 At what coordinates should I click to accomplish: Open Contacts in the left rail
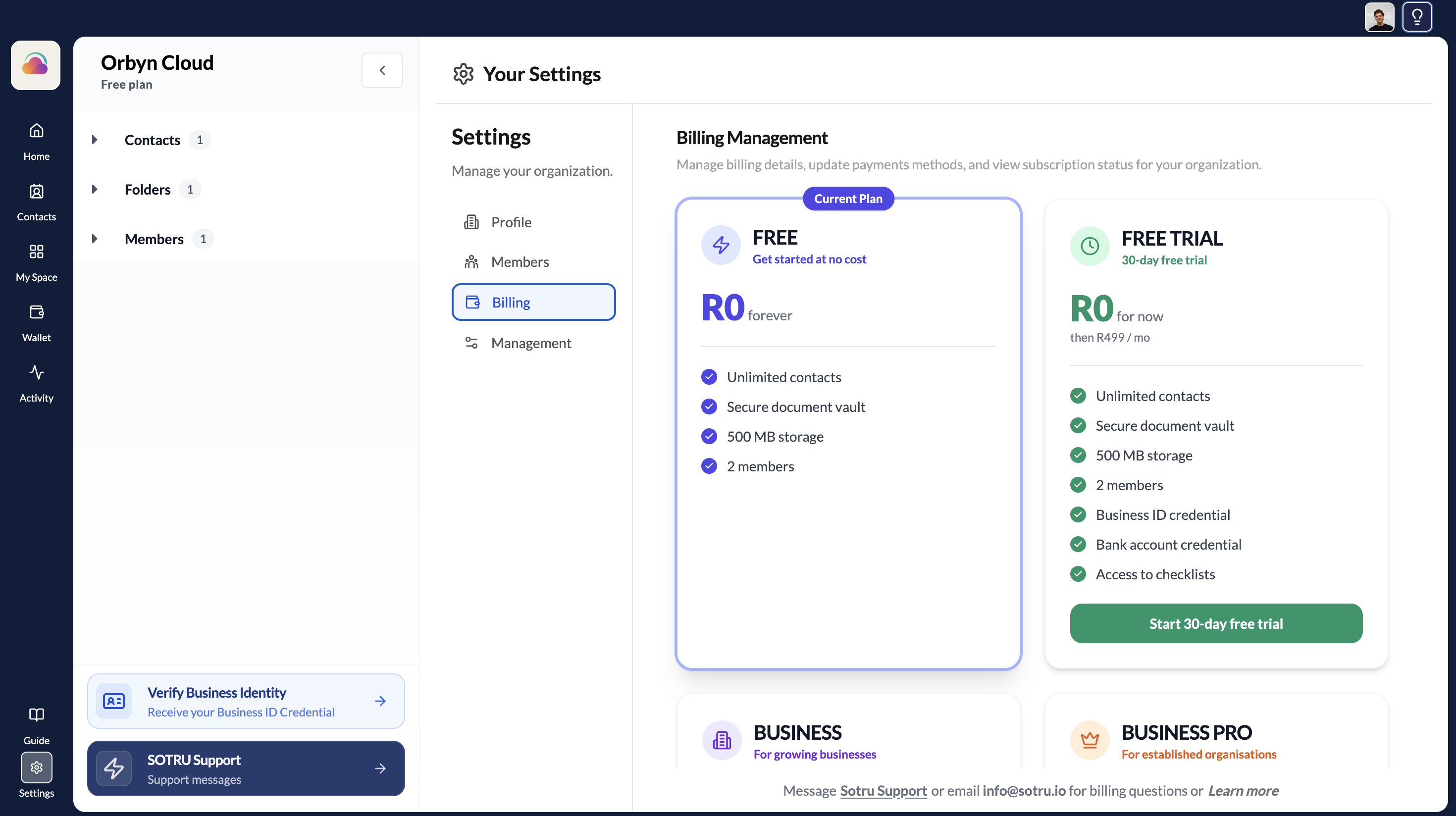click(x=36, y=202)
